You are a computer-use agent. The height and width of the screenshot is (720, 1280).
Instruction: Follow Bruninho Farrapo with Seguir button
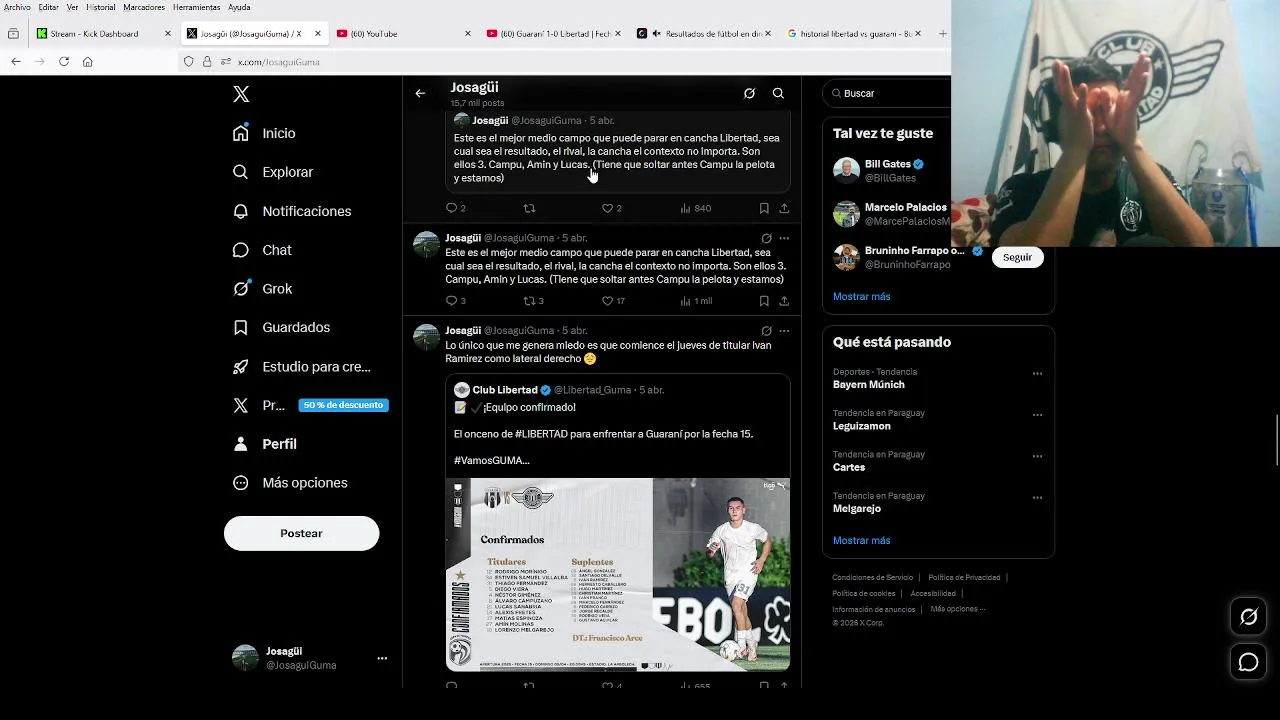point(1017,257)
